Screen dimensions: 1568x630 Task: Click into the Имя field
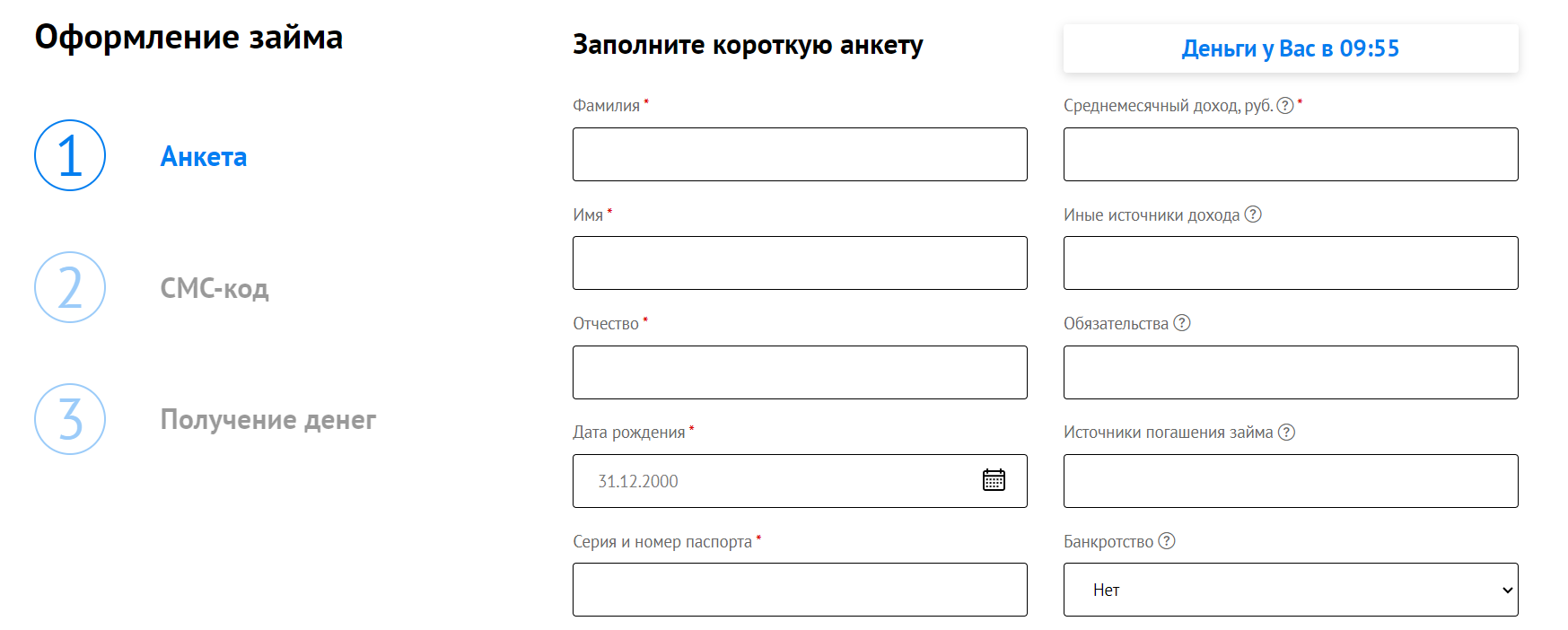pyautogui.click(x=800, y=263)
